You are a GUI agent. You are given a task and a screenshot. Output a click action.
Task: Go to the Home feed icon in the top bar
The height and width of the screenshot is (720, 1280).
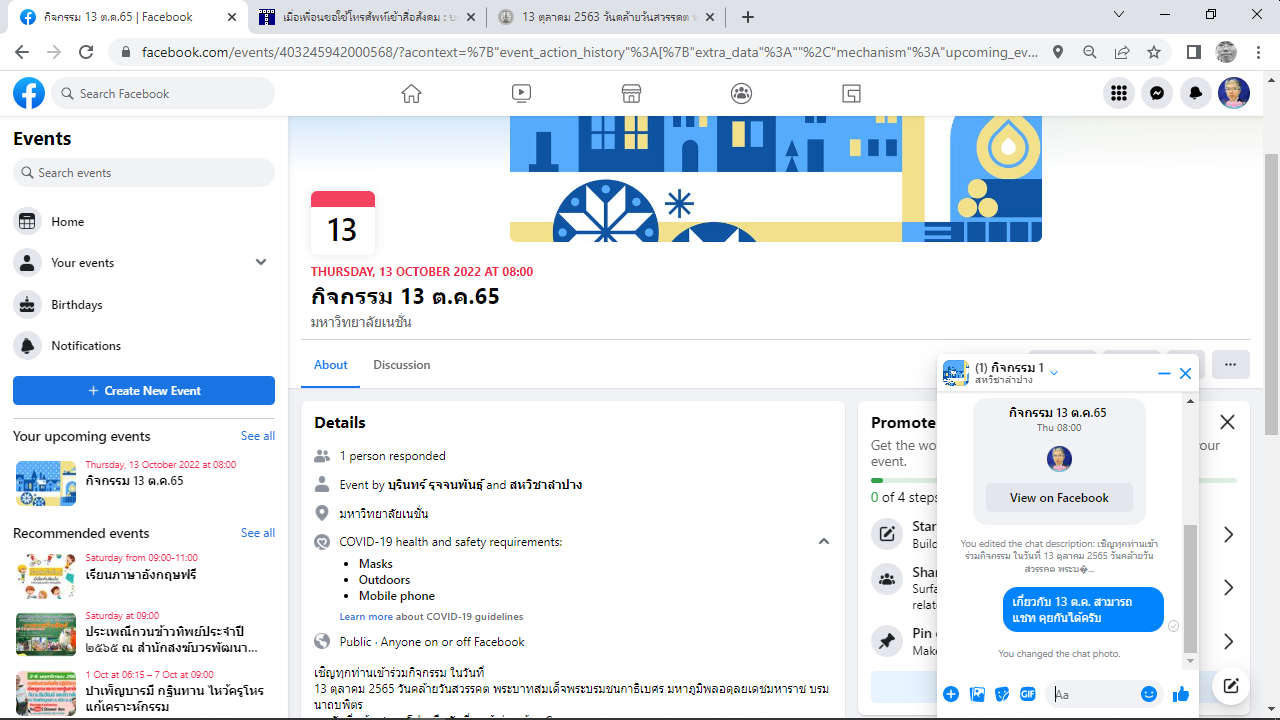click(411, 93)
